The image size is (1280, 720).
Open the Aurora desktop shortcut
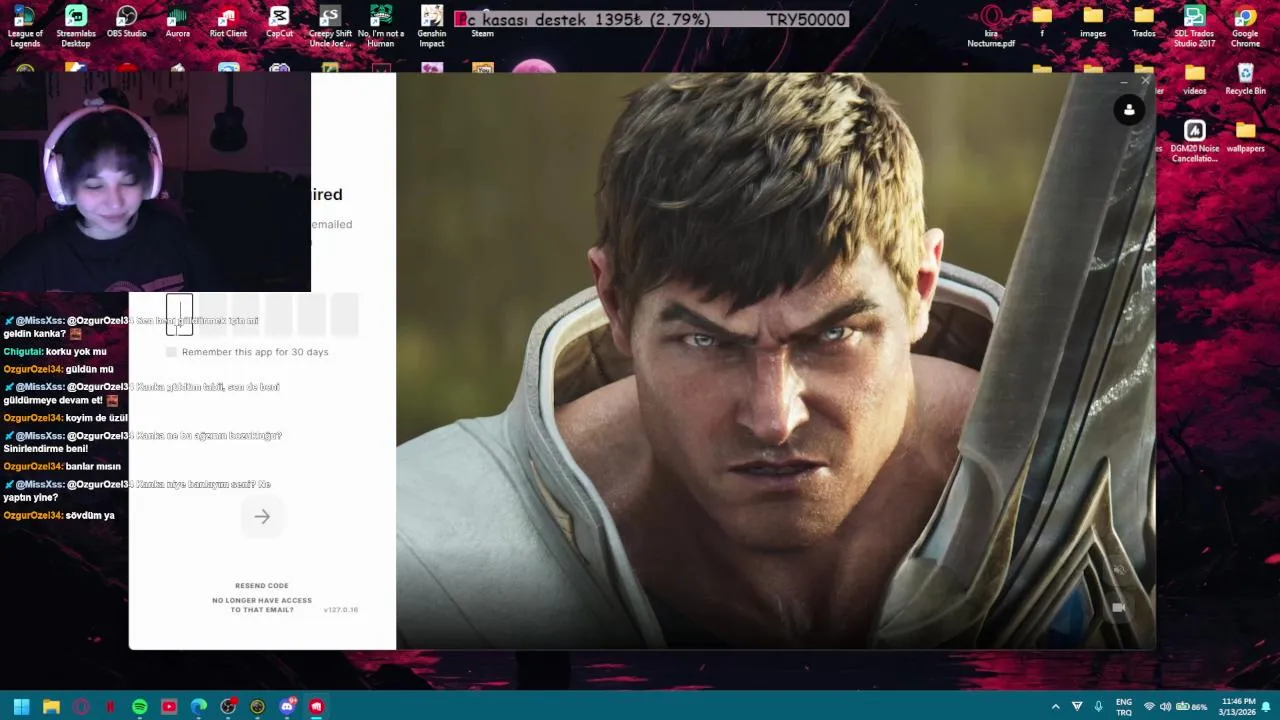178,22
